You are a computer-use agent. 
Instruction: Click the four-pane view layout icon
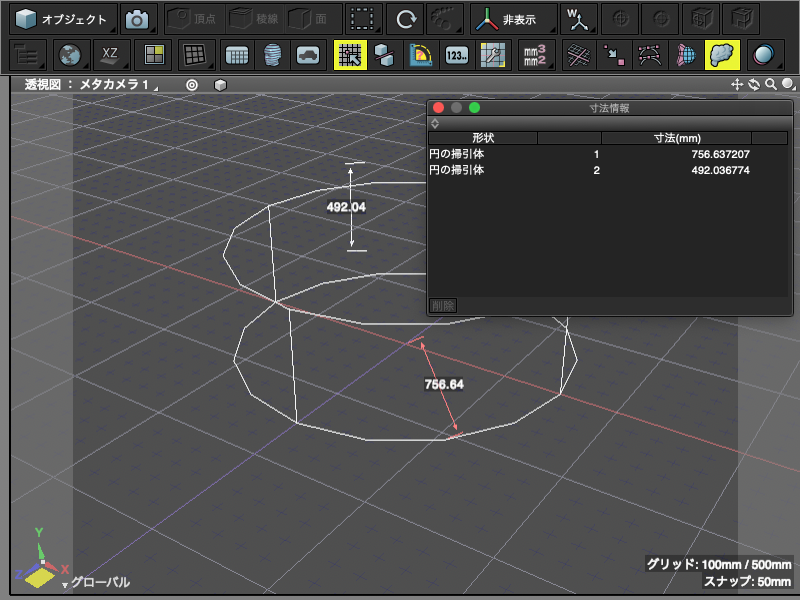154,55
